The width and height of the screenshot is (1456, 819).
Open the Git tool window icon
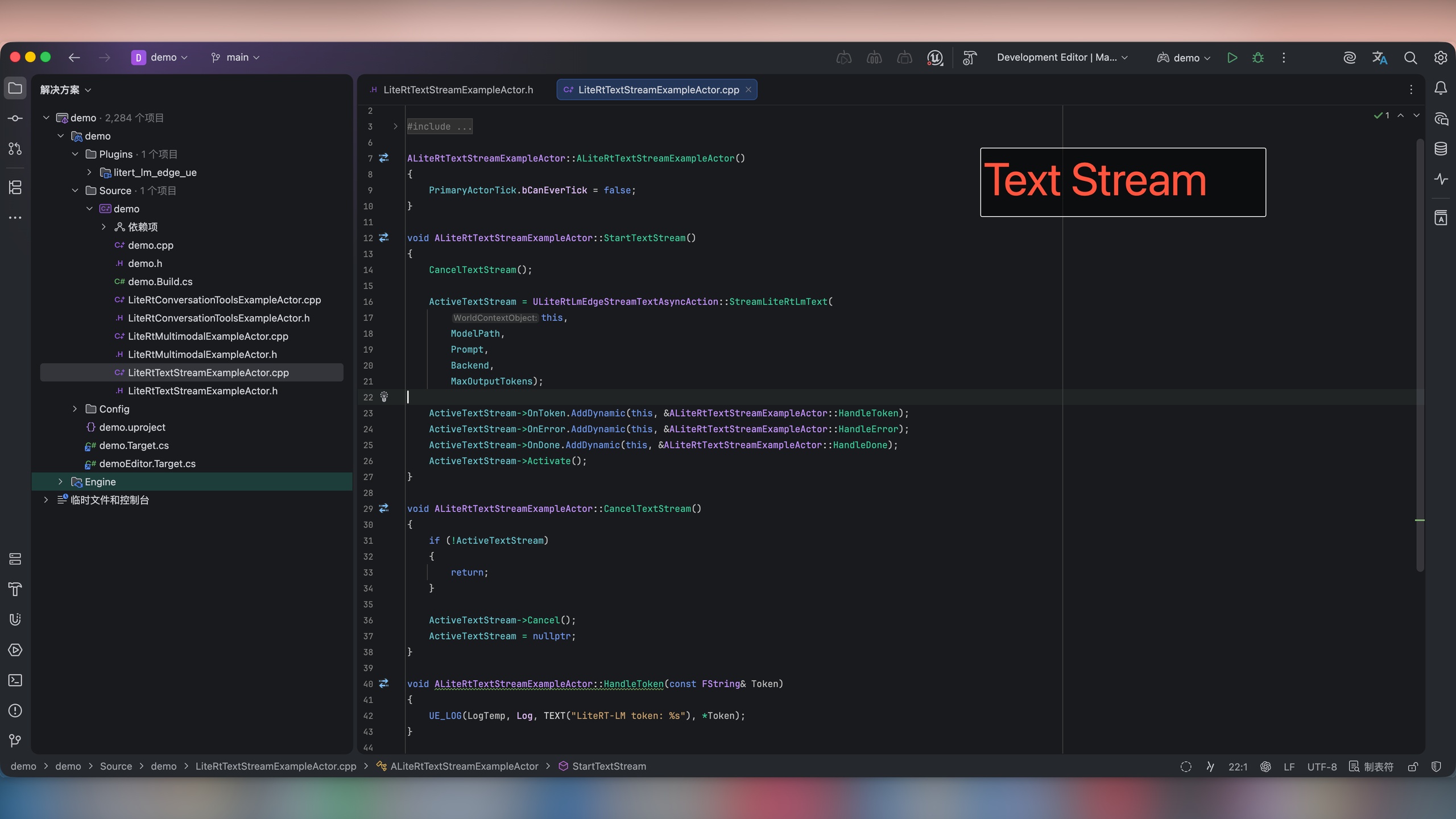[x=15, y=741]
